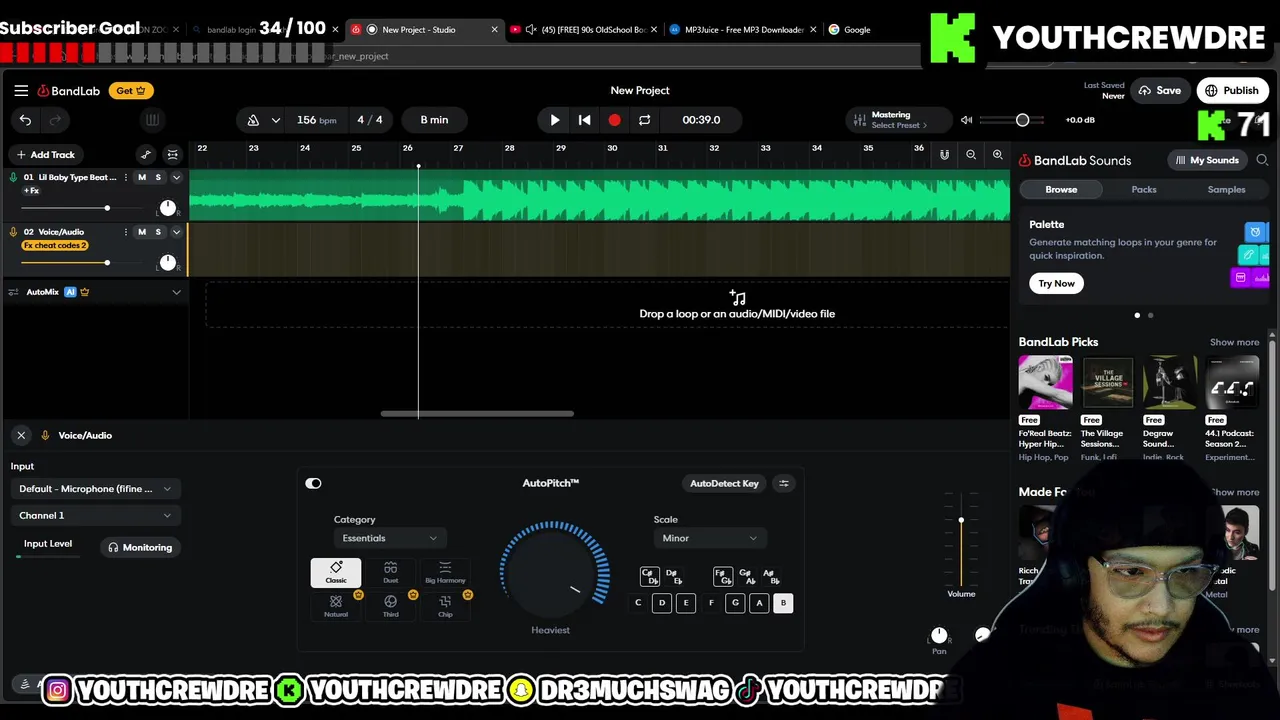Start recording with the red record button

(x=614, y=120)
